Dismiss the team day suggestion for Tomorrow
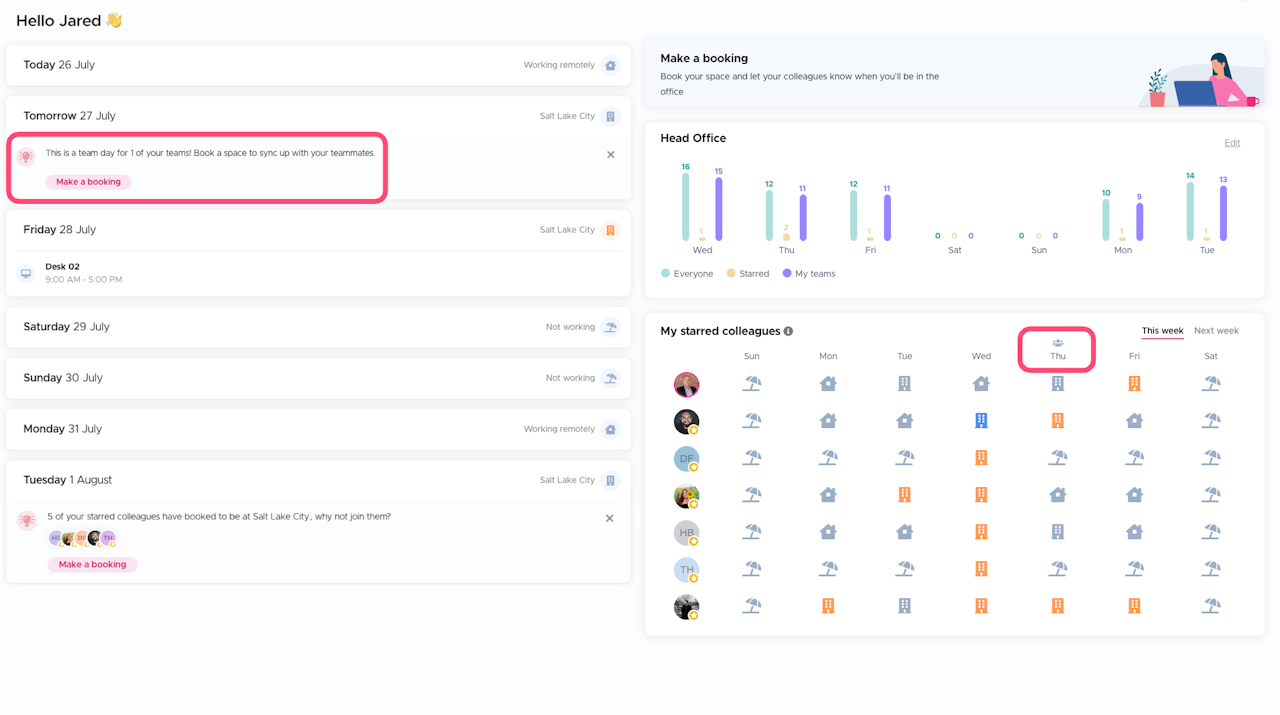 [611, 155]
